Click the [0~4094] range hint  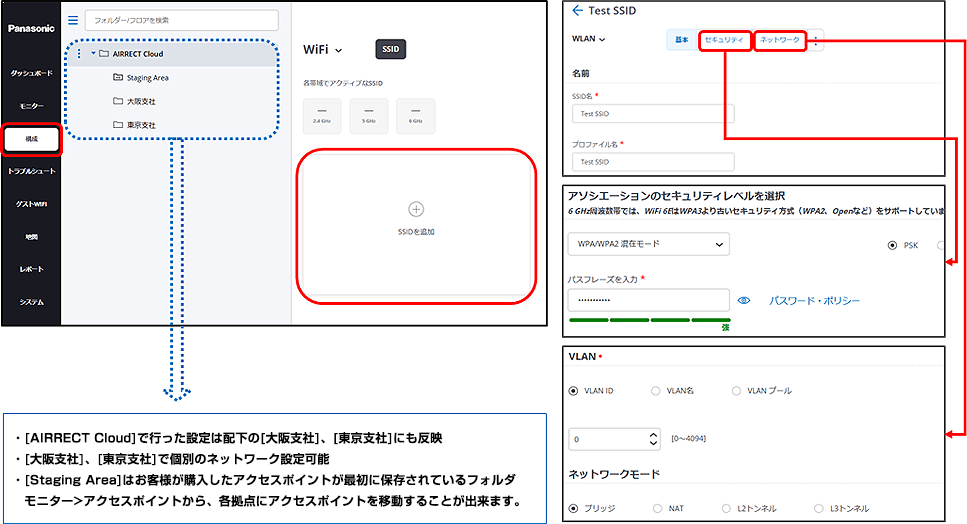(688, 439)
